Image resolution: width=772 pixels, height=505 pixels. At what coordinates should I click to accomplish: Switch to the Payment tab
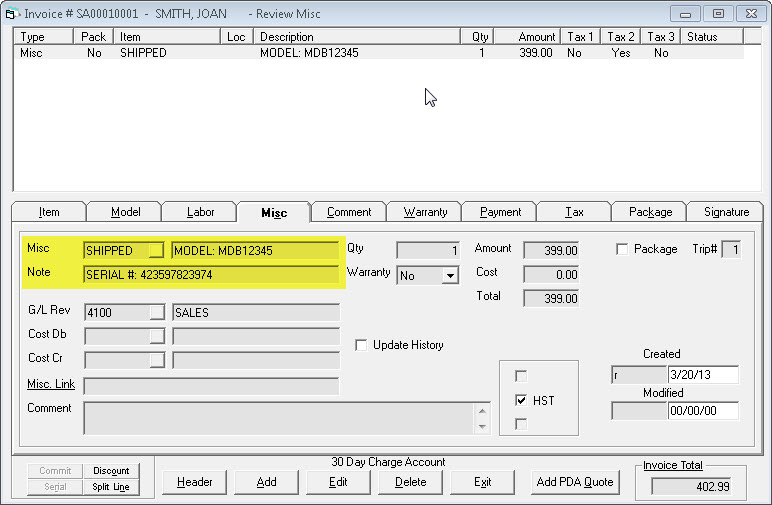click(500, 212)
